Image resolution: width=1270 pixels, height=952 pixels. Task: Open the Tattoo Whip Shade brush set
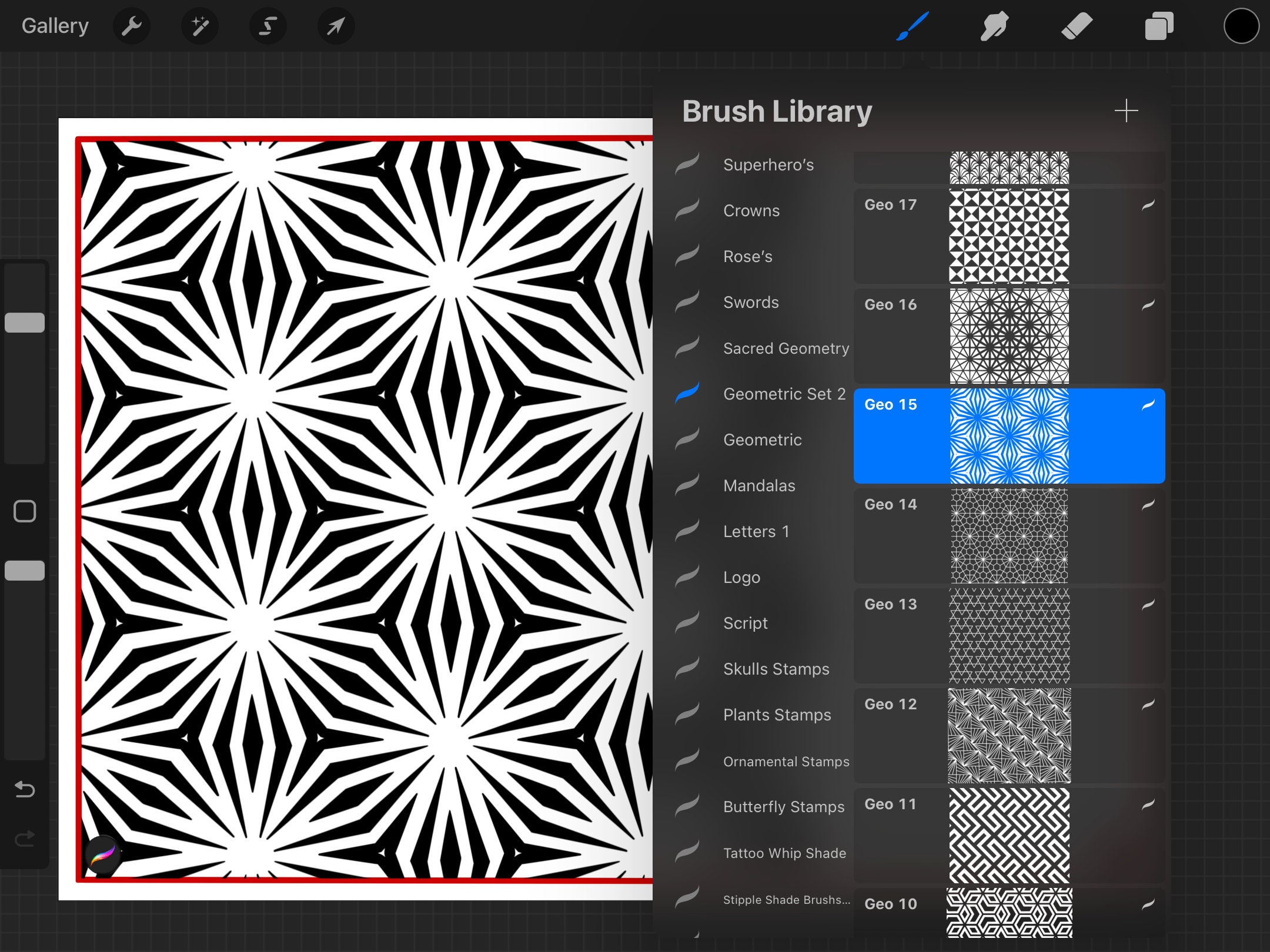(x=784, y=853)
